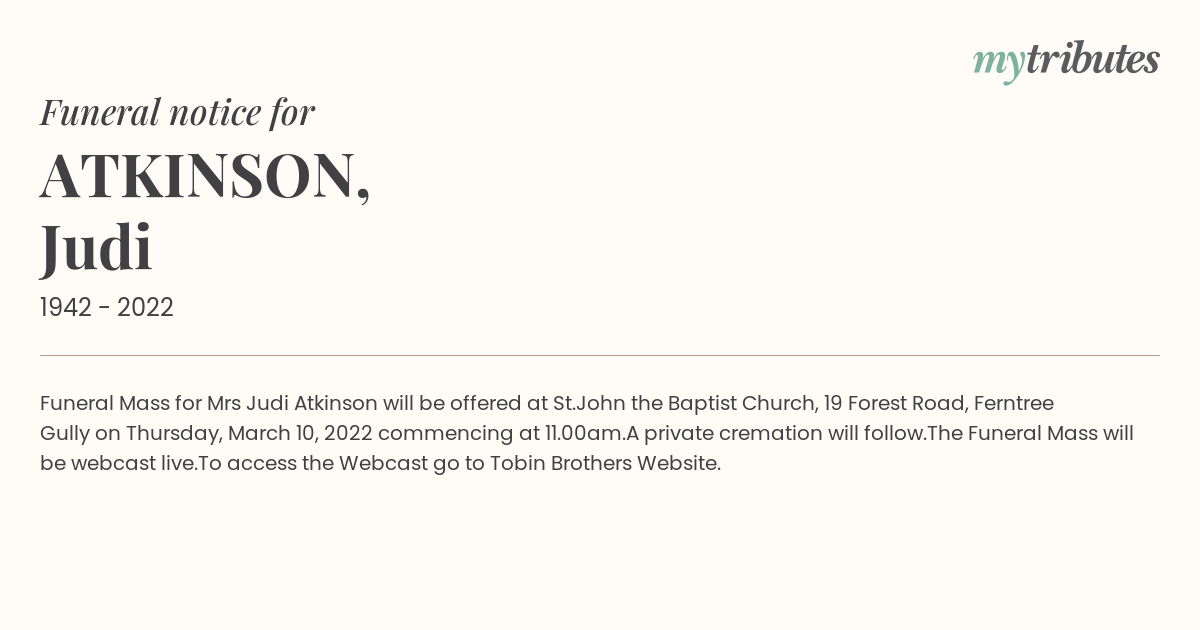The height and width of the screenshot is (630, 1200).
Task: Click the 'my' part of logo
Action: click(999, 63)
